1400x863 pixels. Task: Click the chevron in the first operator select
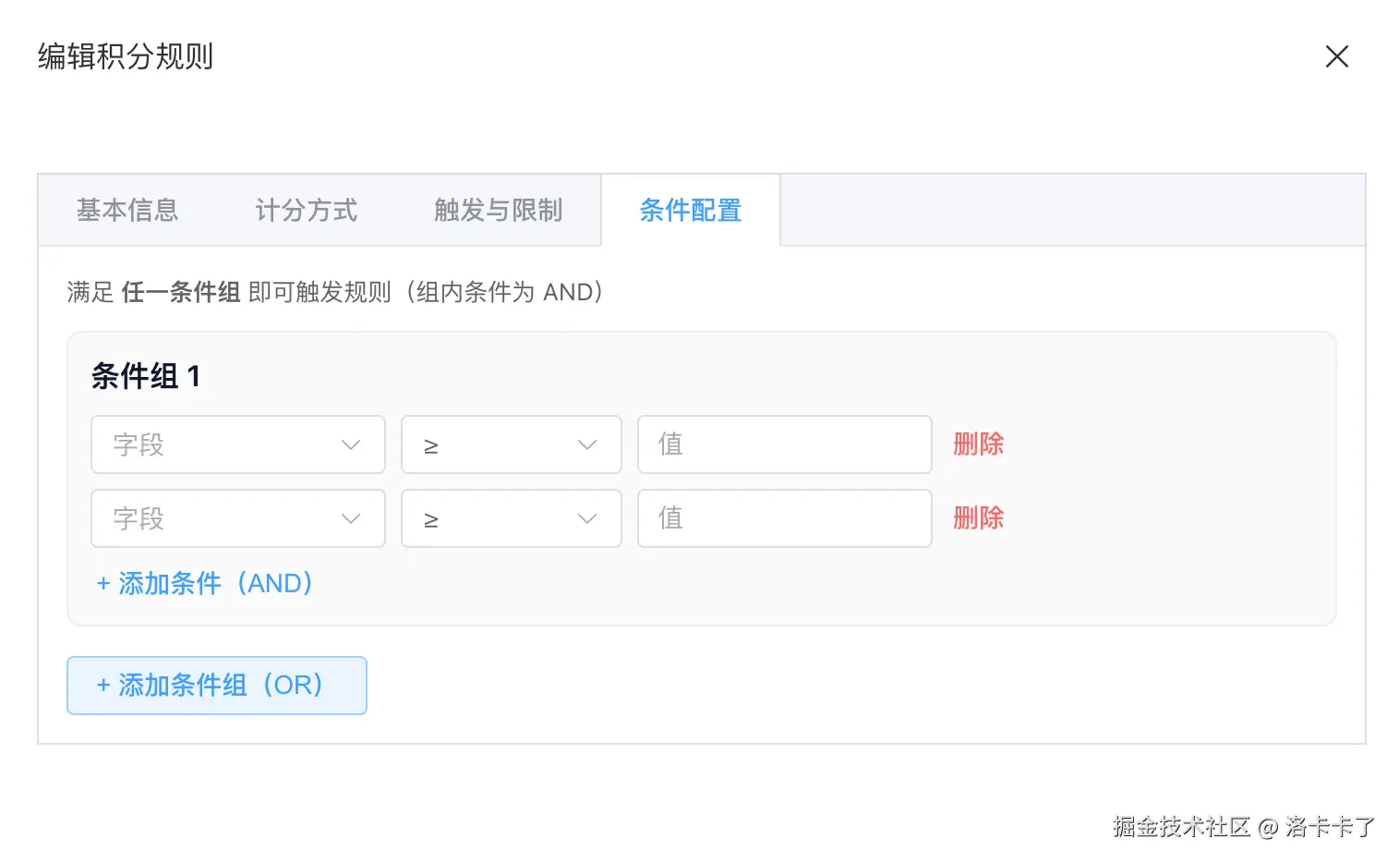click(x=587, y=444)
